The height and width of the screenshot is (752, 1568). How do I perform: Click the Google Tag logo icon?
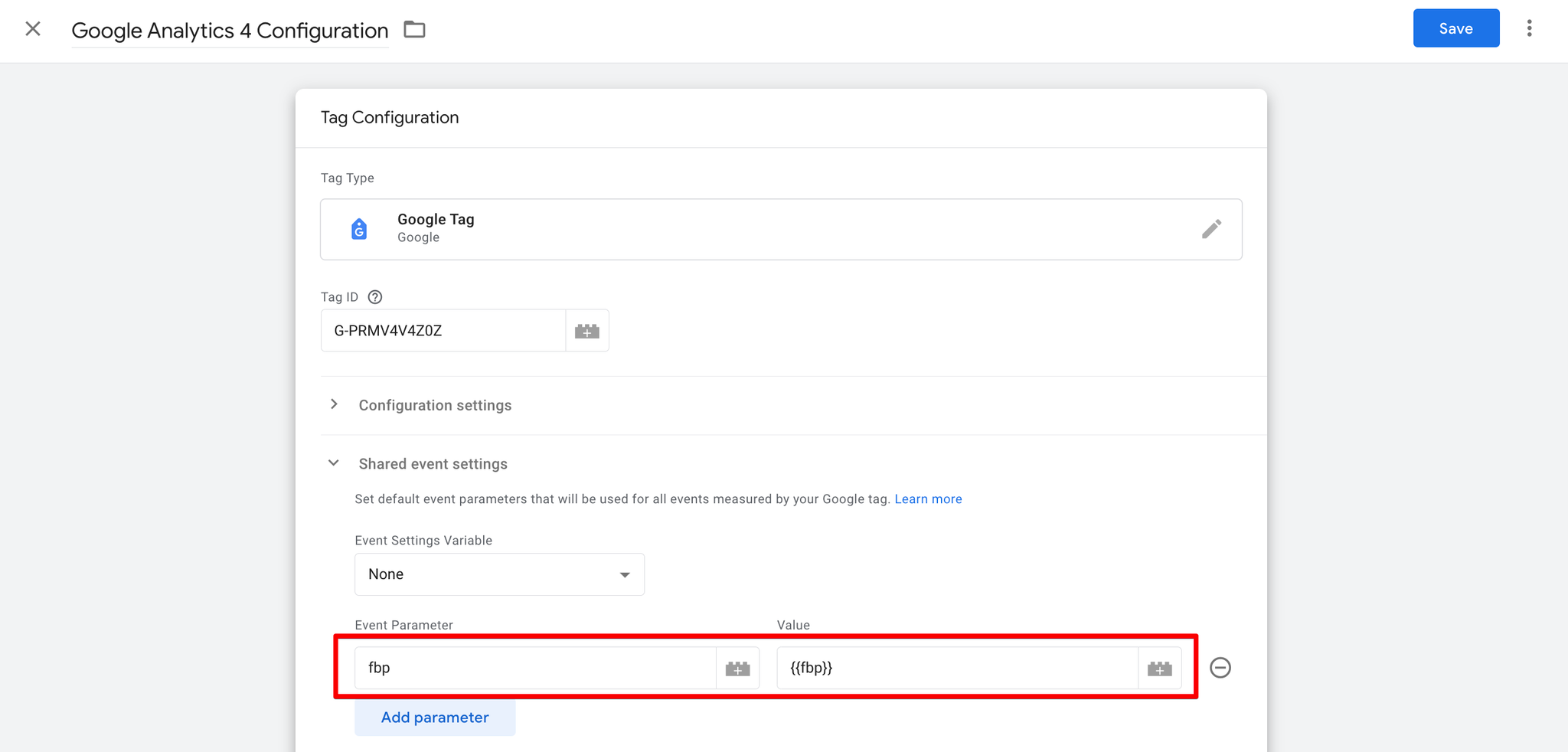point(359,229)
